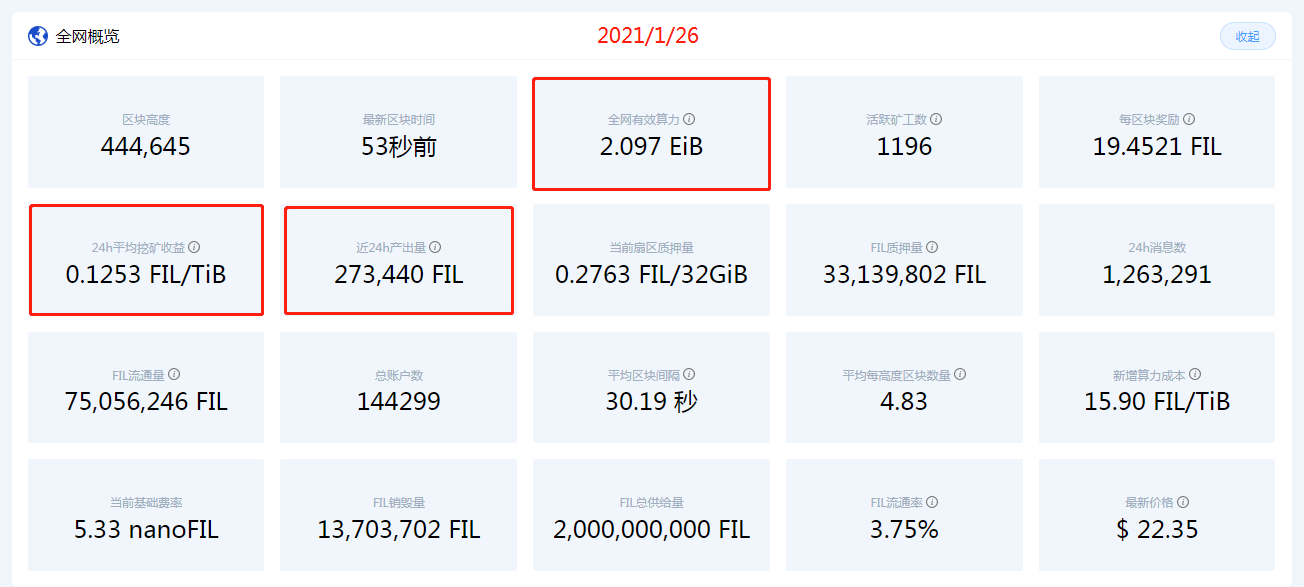This screenshot has width=1304, height=587.
Task: Select the block height value 444,645
Action: [146, 147]
